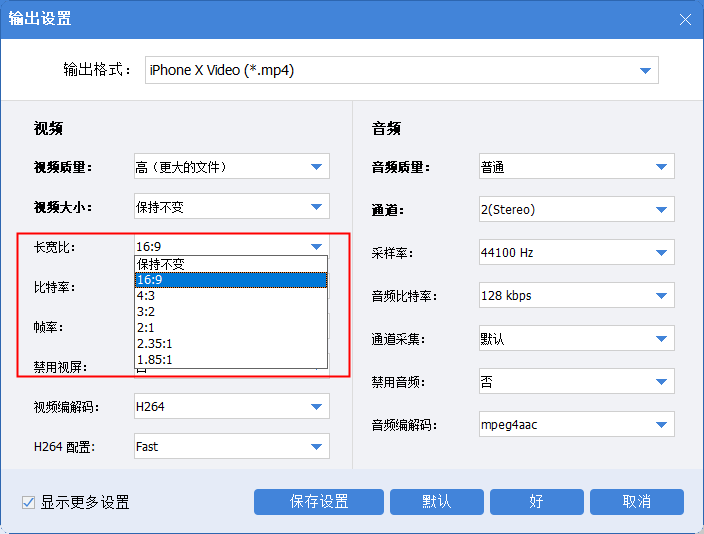Close the 输出设置 dialog window
The width and height of the screenshot is (704, 534).
685,19
